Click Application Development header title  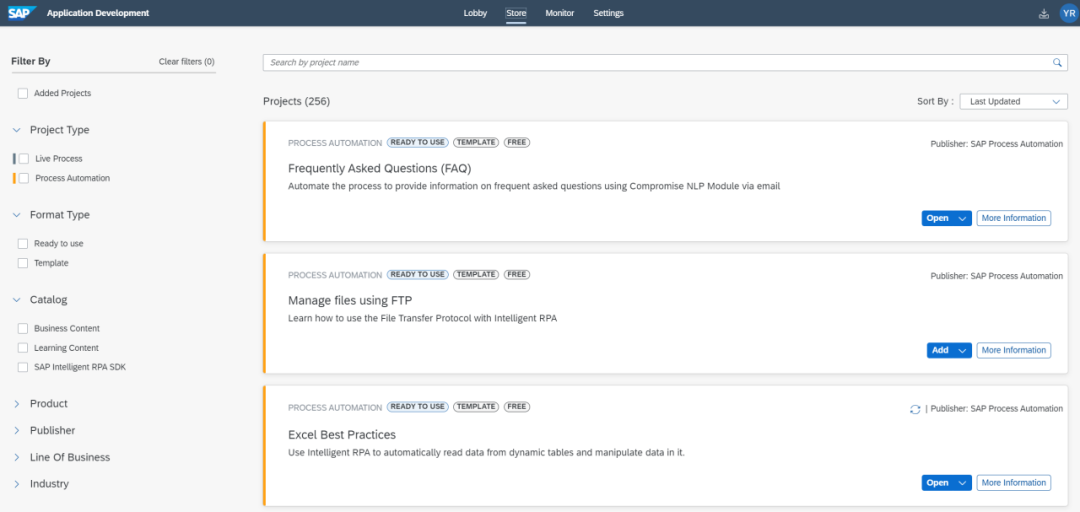pos(98,13)
